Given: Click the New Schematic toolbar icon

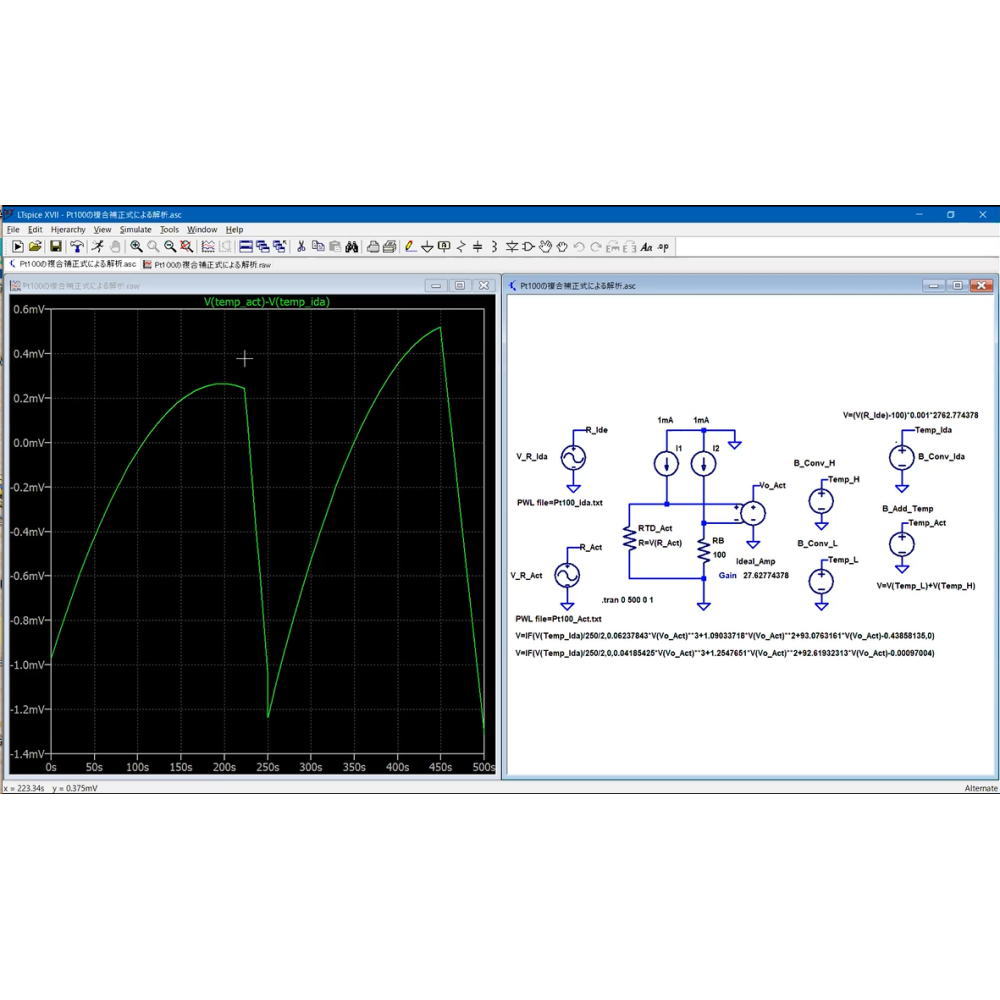Looking at the screenshot, I should coord(18,246).
